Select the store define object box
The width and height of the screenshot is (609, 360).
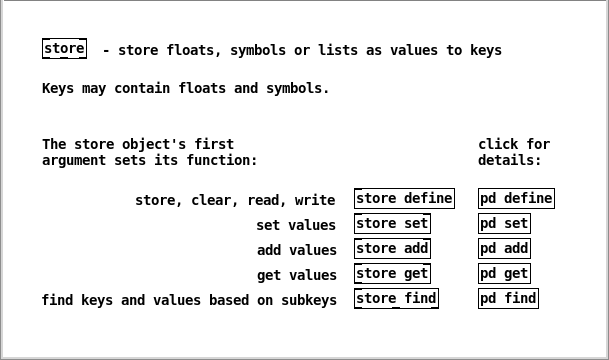point(404,198)
